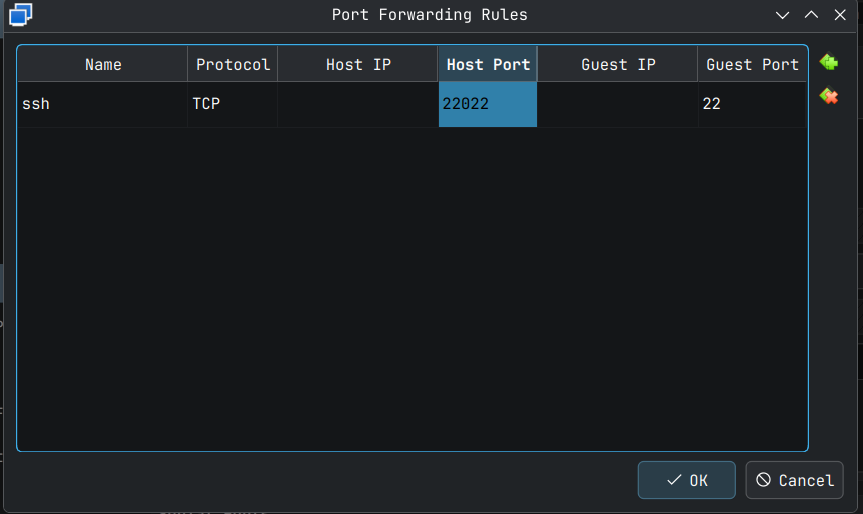Remove the selected port forwarding rule

point(828,96)
